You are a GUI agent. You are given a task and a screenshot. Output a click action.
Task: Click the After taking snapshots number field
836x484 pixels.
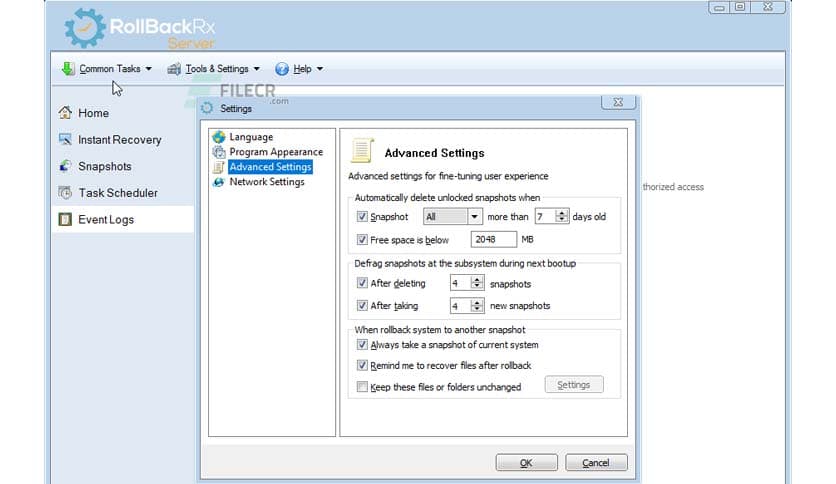click(461, 305)
